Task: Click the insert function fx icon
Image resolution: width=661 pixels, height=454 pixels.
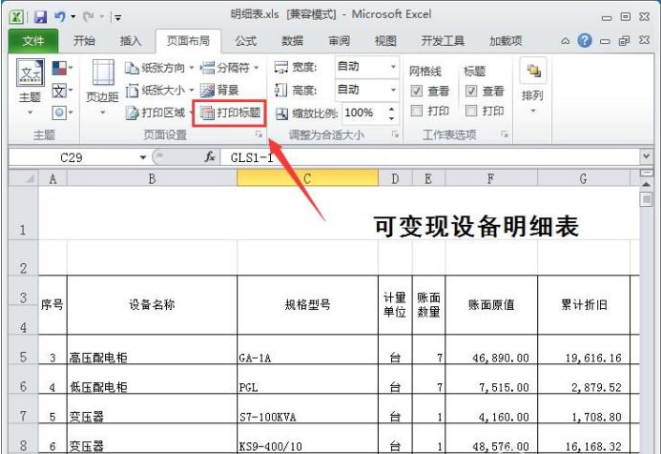Action: 210,157
